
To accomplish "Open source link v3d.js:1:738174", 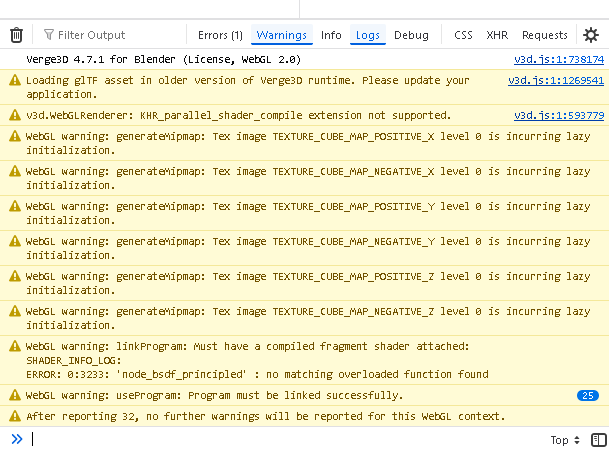I will (x=558, y=59).
